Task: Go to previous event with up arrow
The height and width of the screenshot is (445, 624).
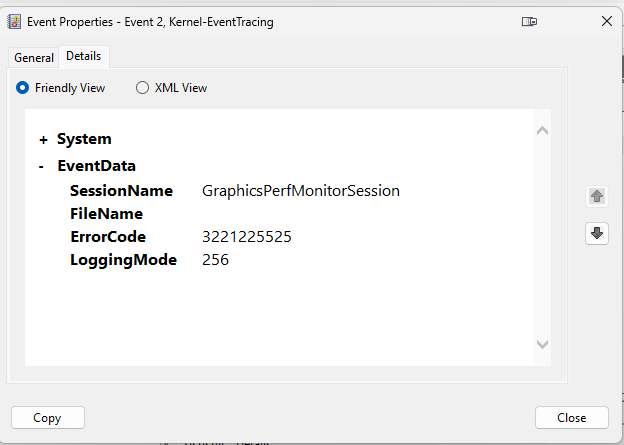Action: coord(597,196)
